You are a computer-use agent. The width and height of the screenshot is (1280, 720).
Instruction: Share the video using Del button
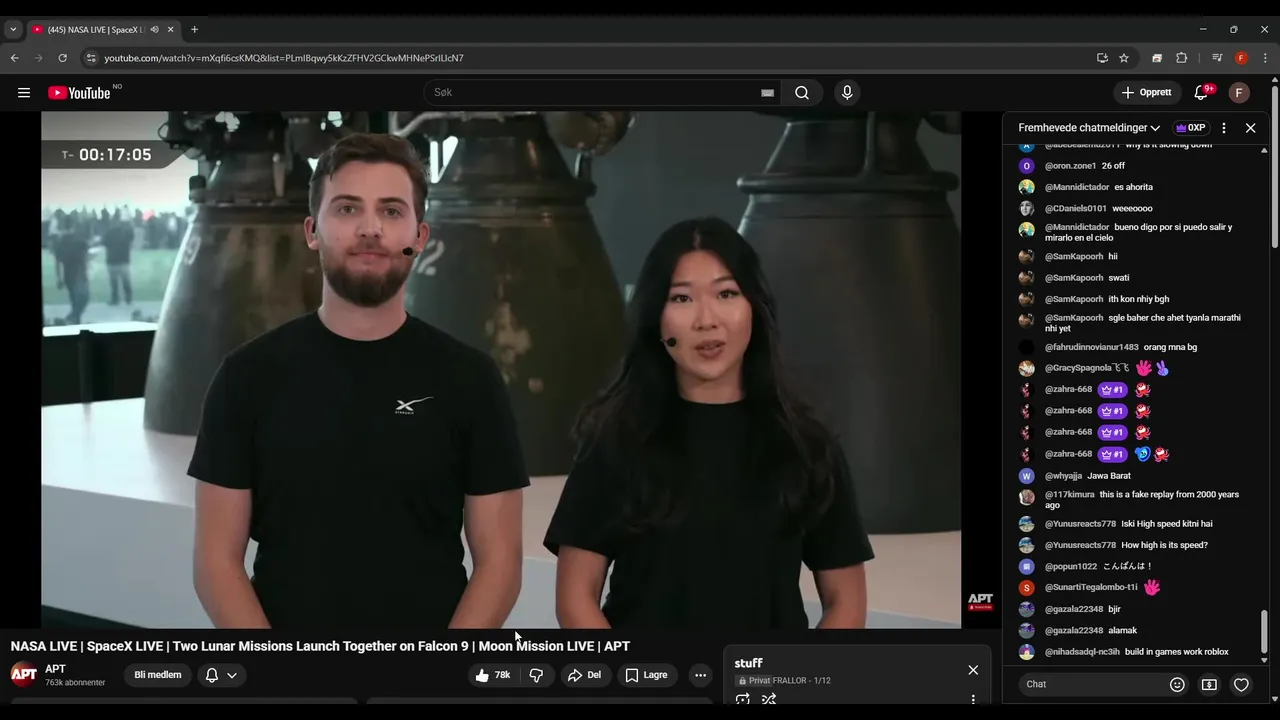click(584, 675)
